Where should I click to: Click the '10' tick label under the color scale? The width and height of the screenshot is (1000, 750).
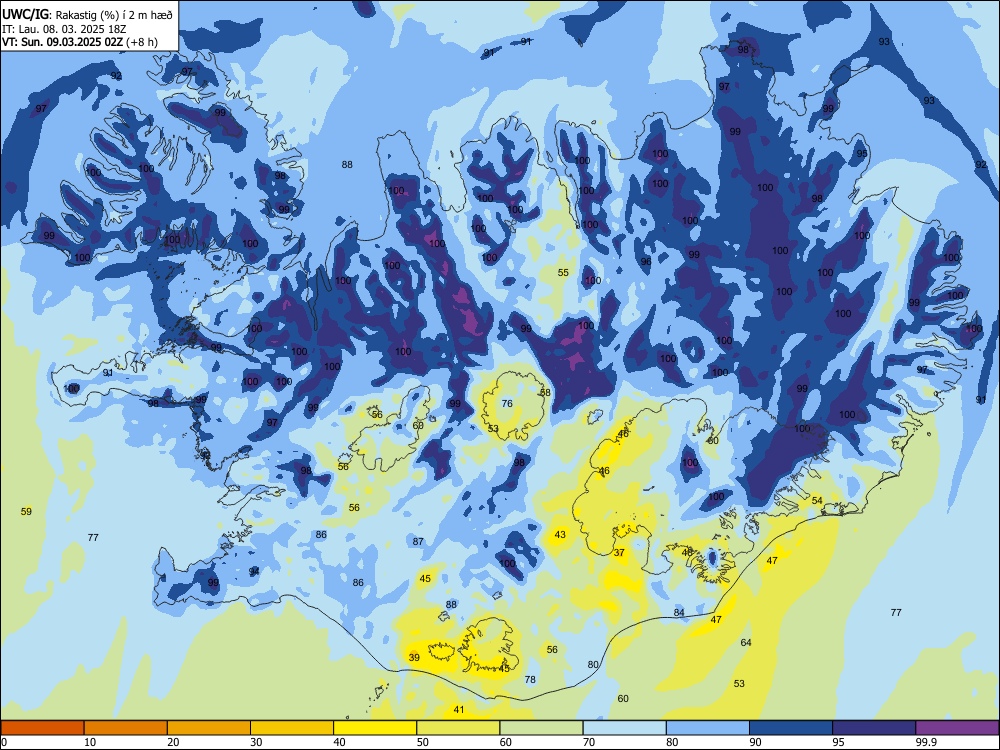point(90,742)
